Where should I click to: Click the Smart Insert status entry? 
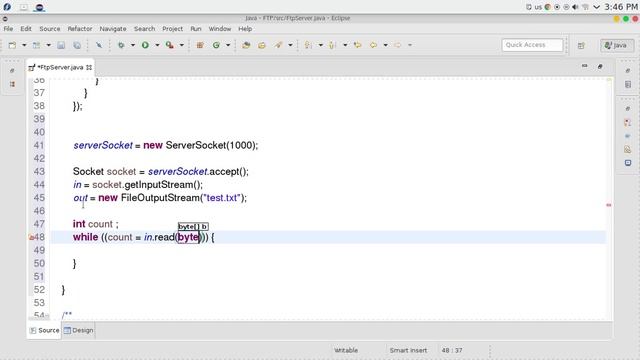[x=408, y=350]
